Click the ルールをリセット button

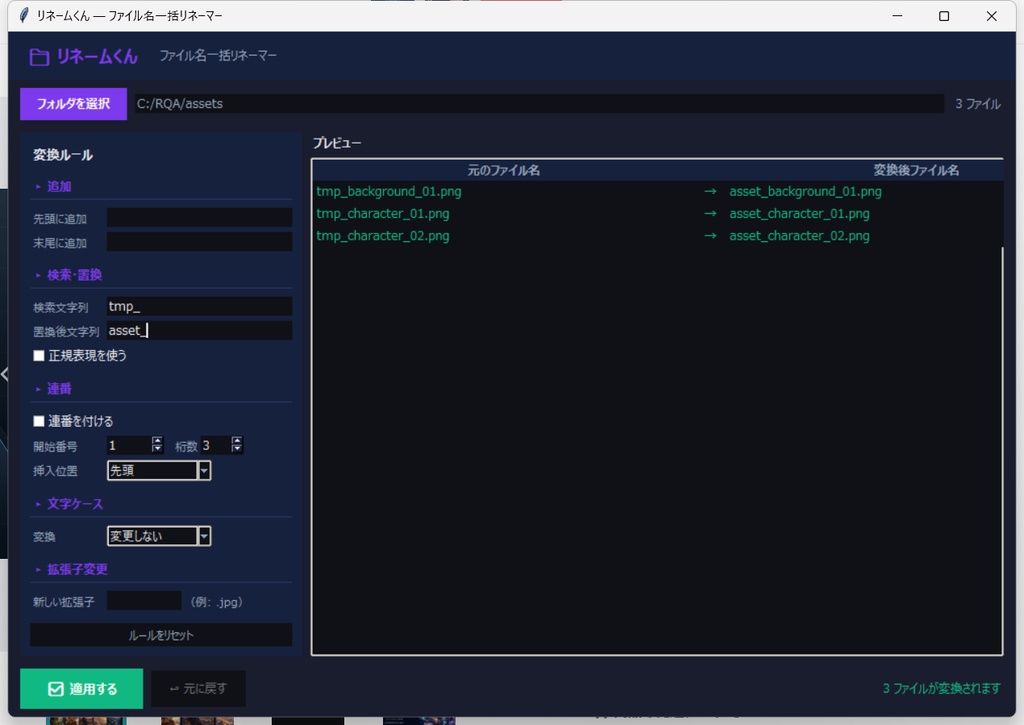tap(161, 635)
